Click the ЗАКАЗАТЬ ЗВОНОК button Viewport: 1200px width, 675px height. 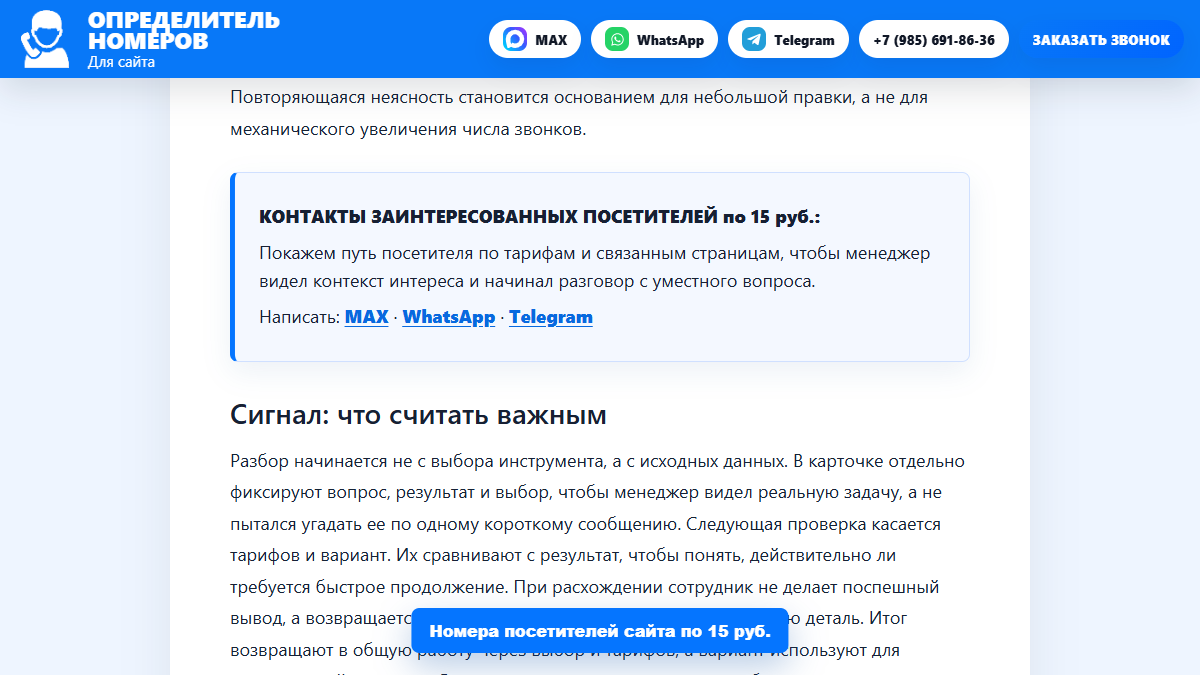click(x=1101, y=40)
